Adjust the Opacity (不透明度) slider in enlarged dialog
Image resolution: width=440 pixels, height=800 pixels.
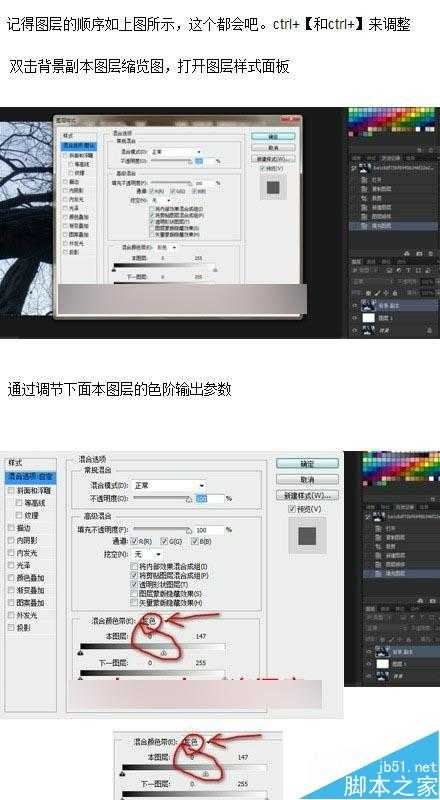pyautogui.click(x=161, y=498)
